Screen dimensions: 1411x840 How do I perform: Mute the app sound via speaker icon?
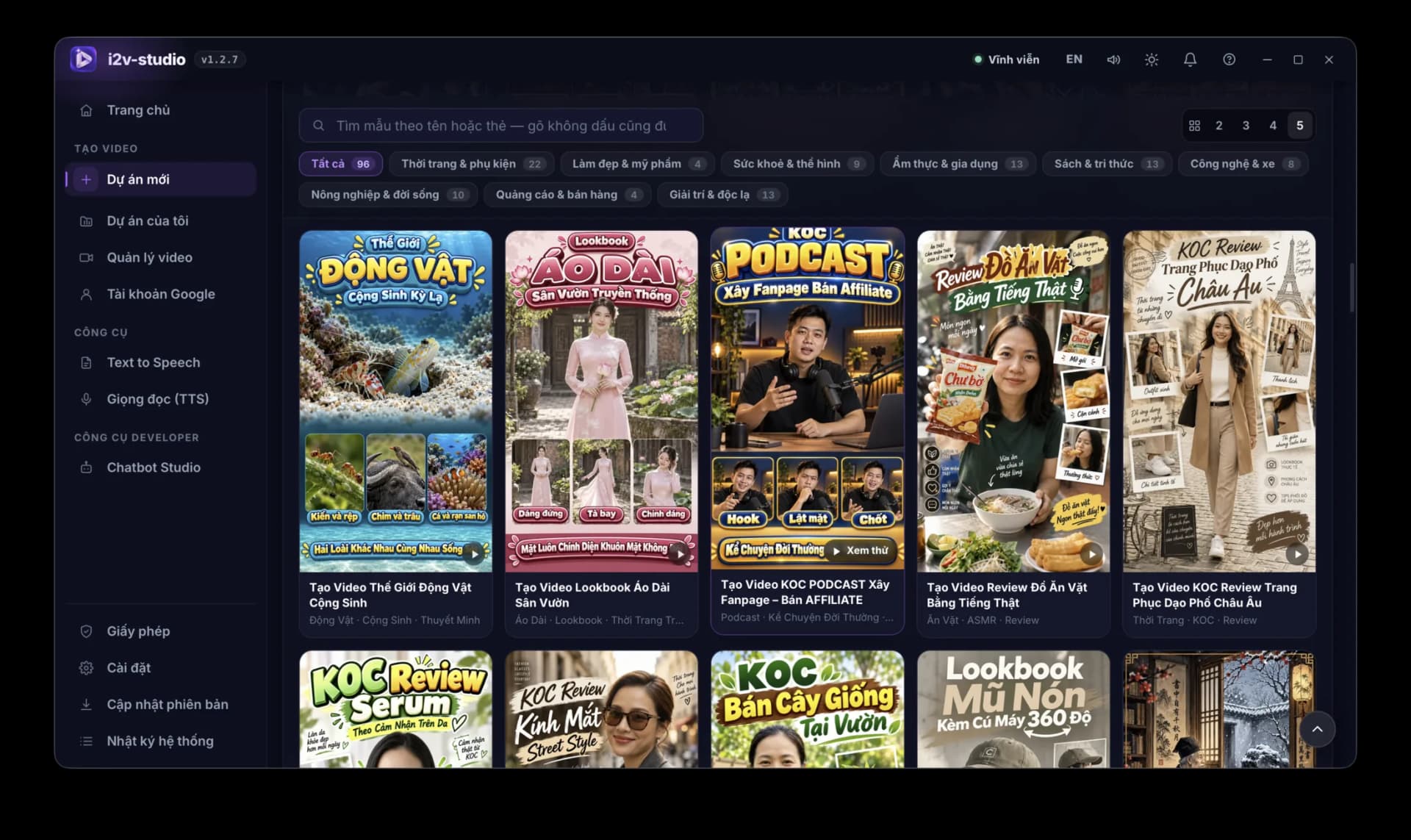click(x=1113, y=60)
